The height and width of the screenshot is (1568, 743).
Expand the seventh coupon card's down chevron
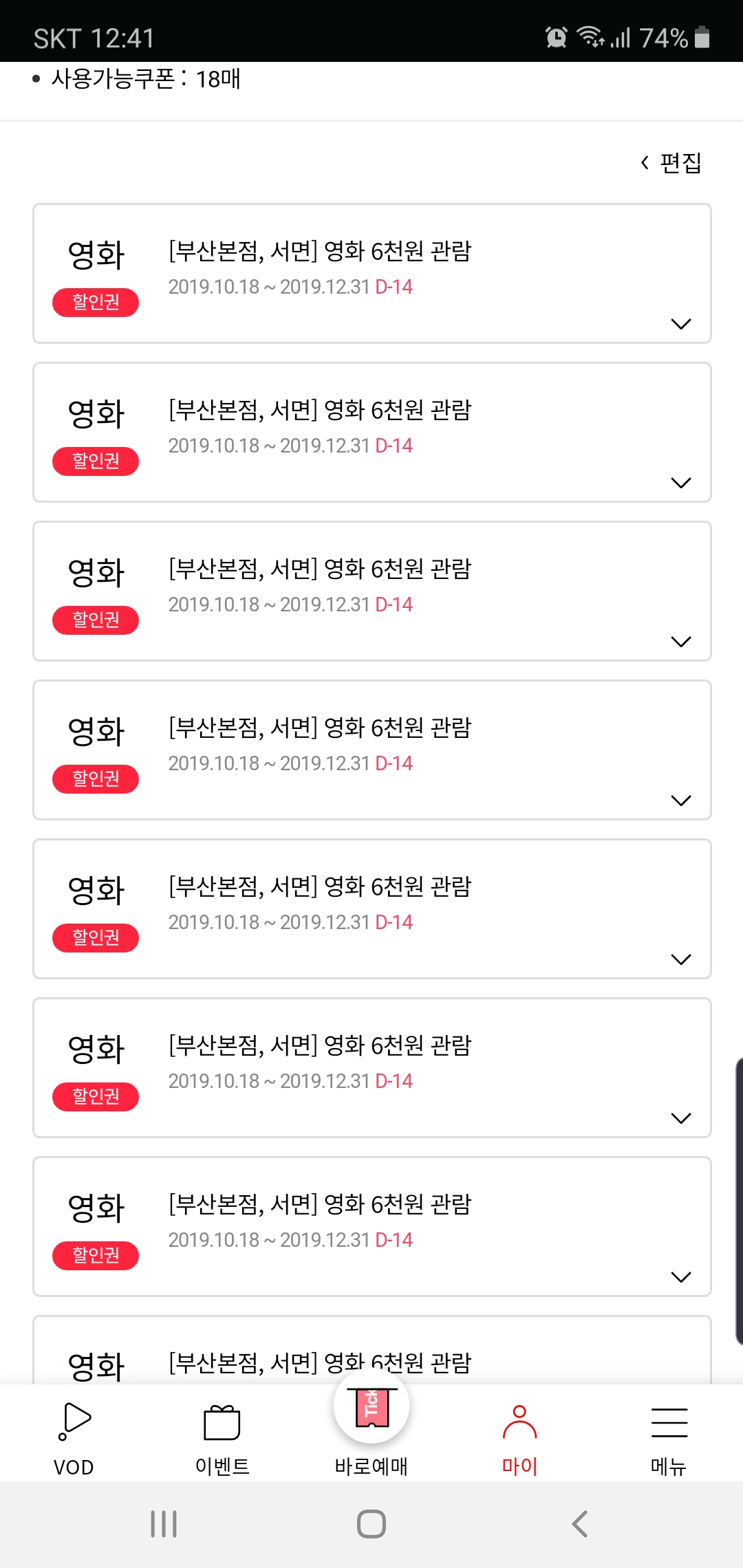pos(680,1277)
